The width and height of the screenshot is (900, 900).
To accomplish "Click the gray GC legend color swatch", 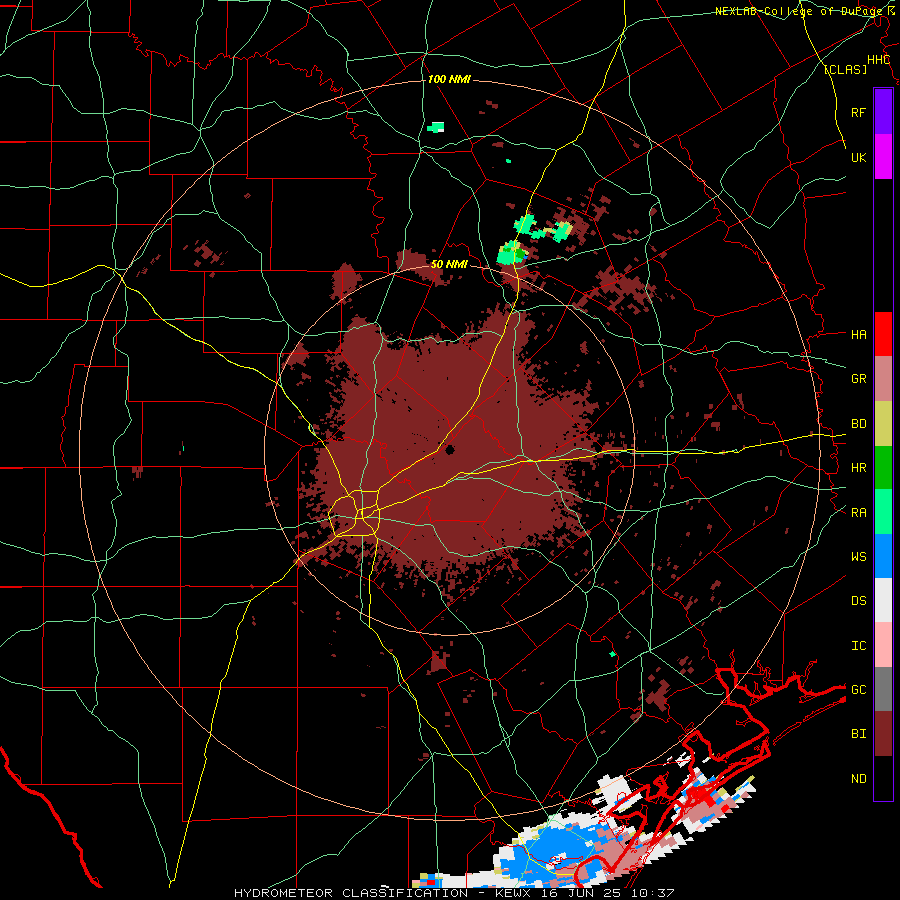I will pyautogui.click(x=883, y=689).
